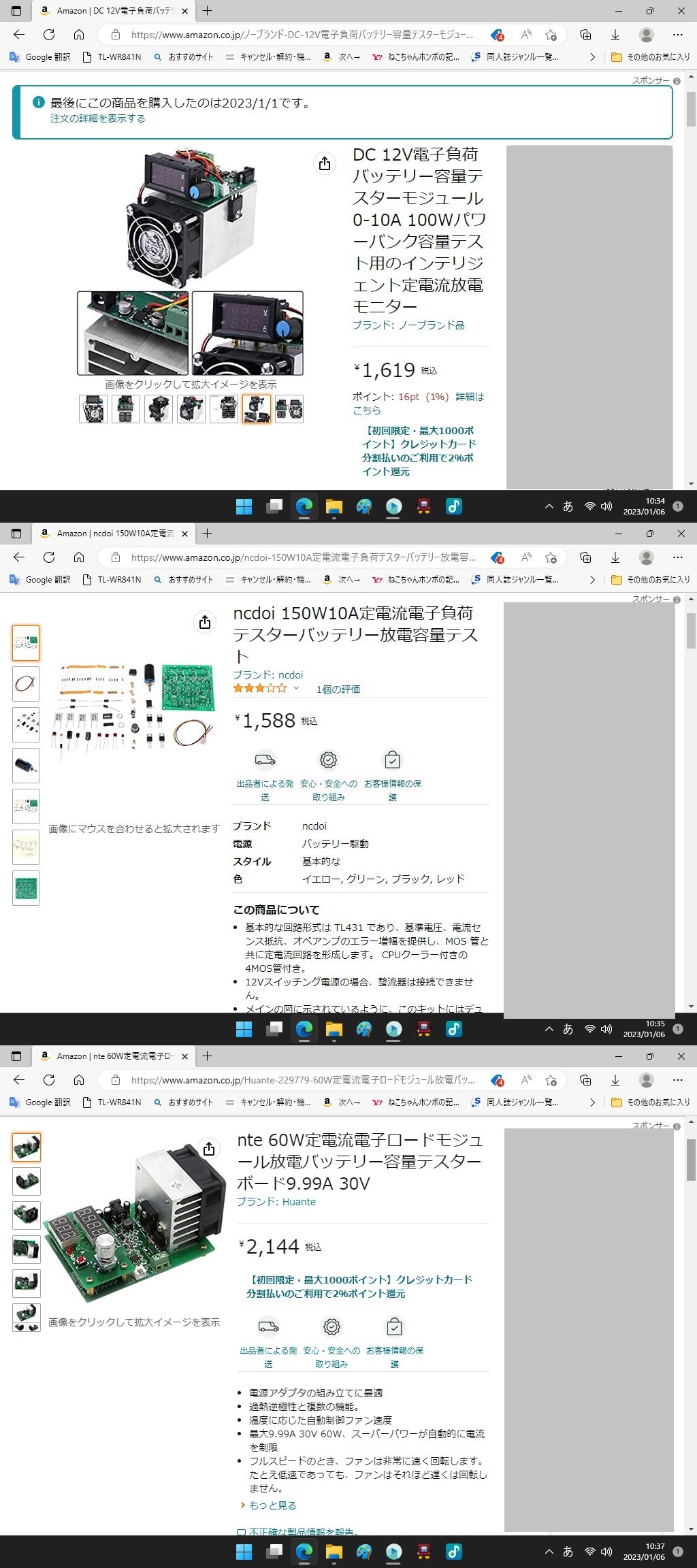Viewport: 697px width, 1568px height.
Task: Click the volume icon on the 10:35 taskbar
Action: click(606, 1029)
